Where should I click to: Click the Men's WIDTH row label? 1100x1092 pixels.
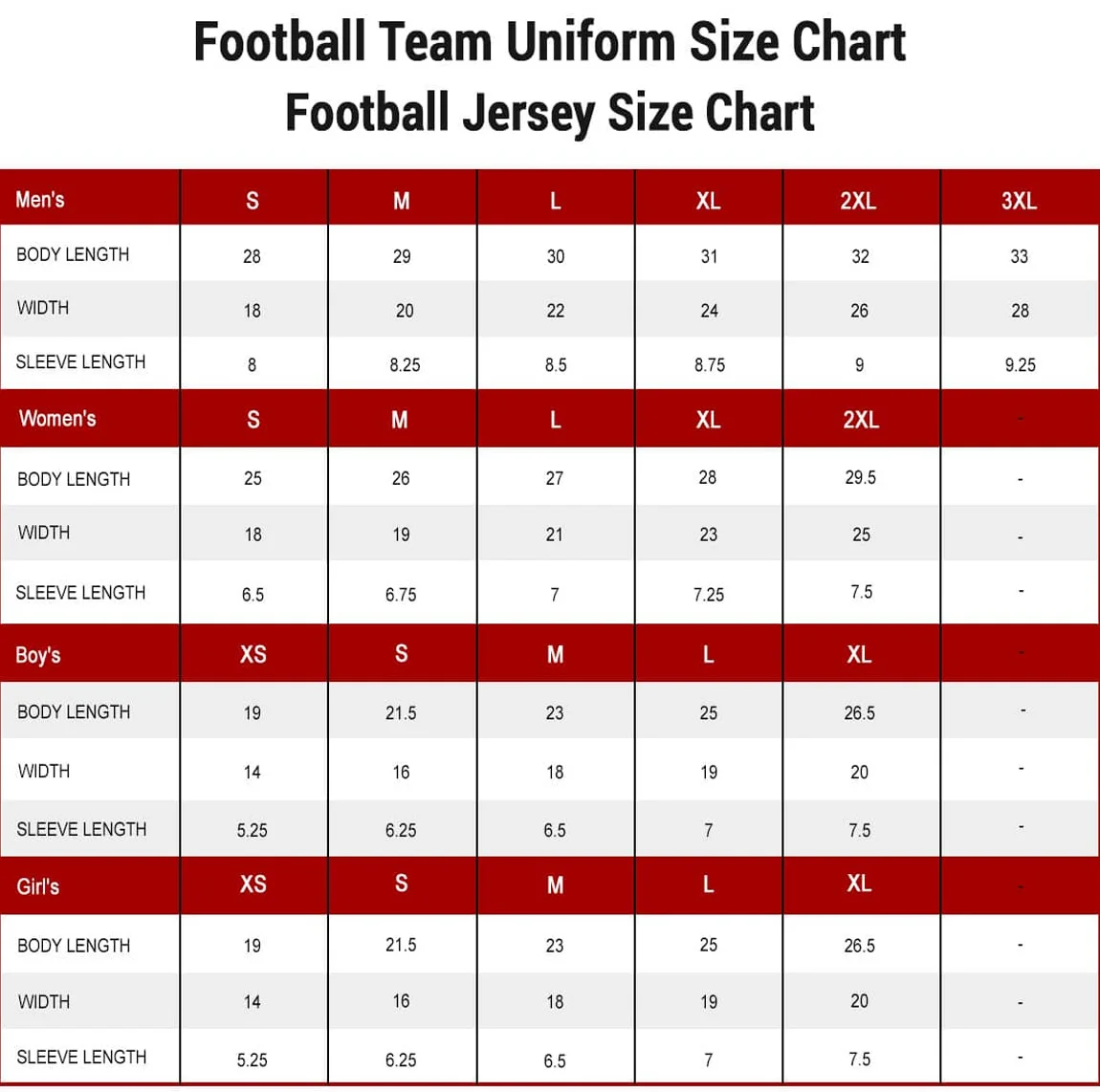coord(43,308)
